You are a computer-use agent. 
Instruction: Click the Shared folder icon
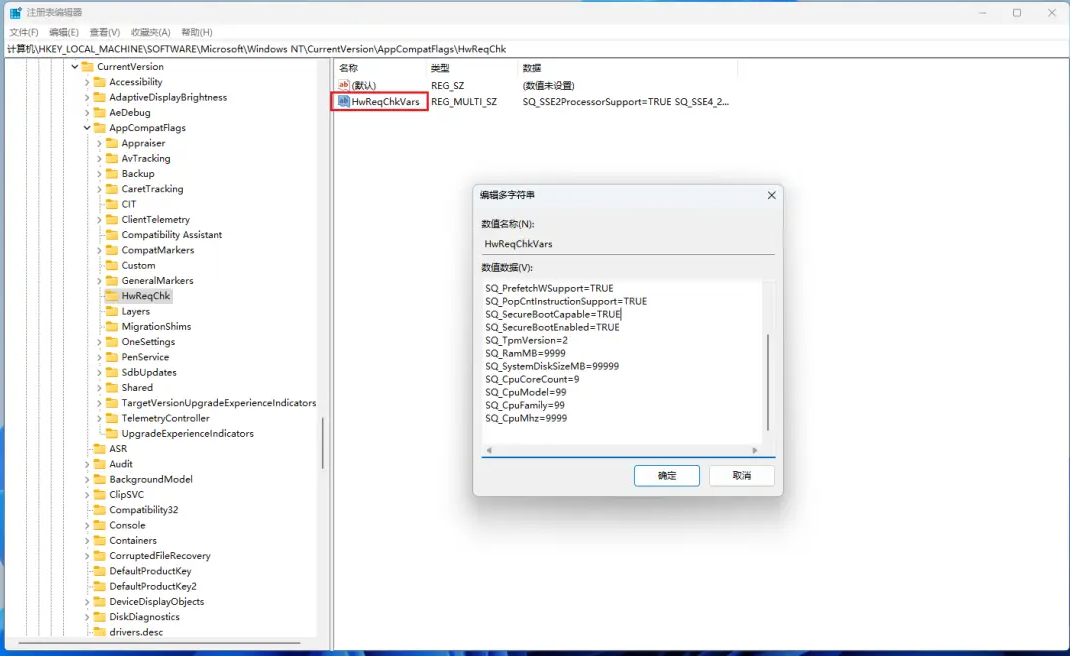coord(112,388)
